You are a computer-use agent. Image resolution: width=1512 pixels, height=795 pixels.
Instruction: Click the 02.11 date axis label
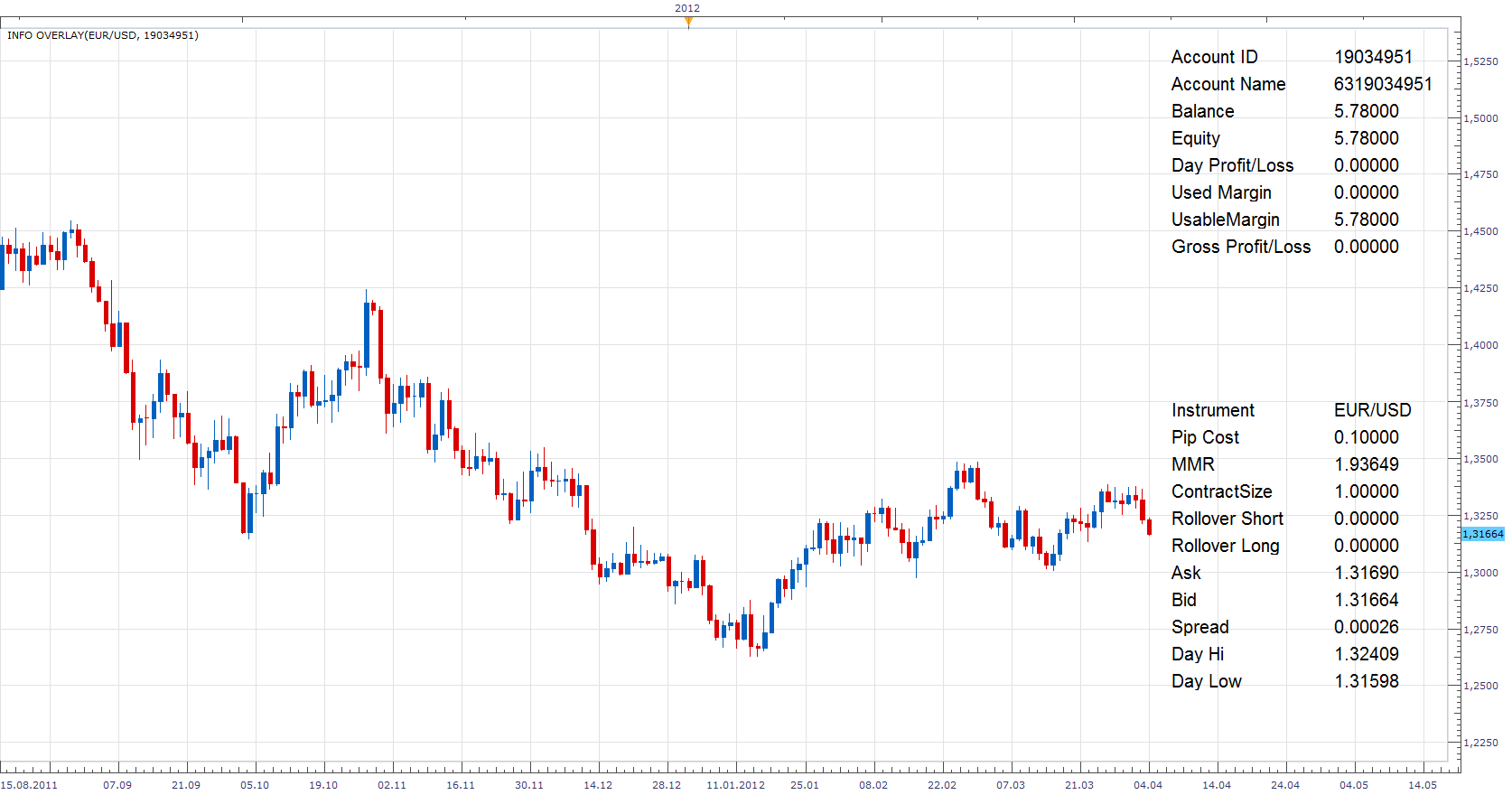pos(392,785)
